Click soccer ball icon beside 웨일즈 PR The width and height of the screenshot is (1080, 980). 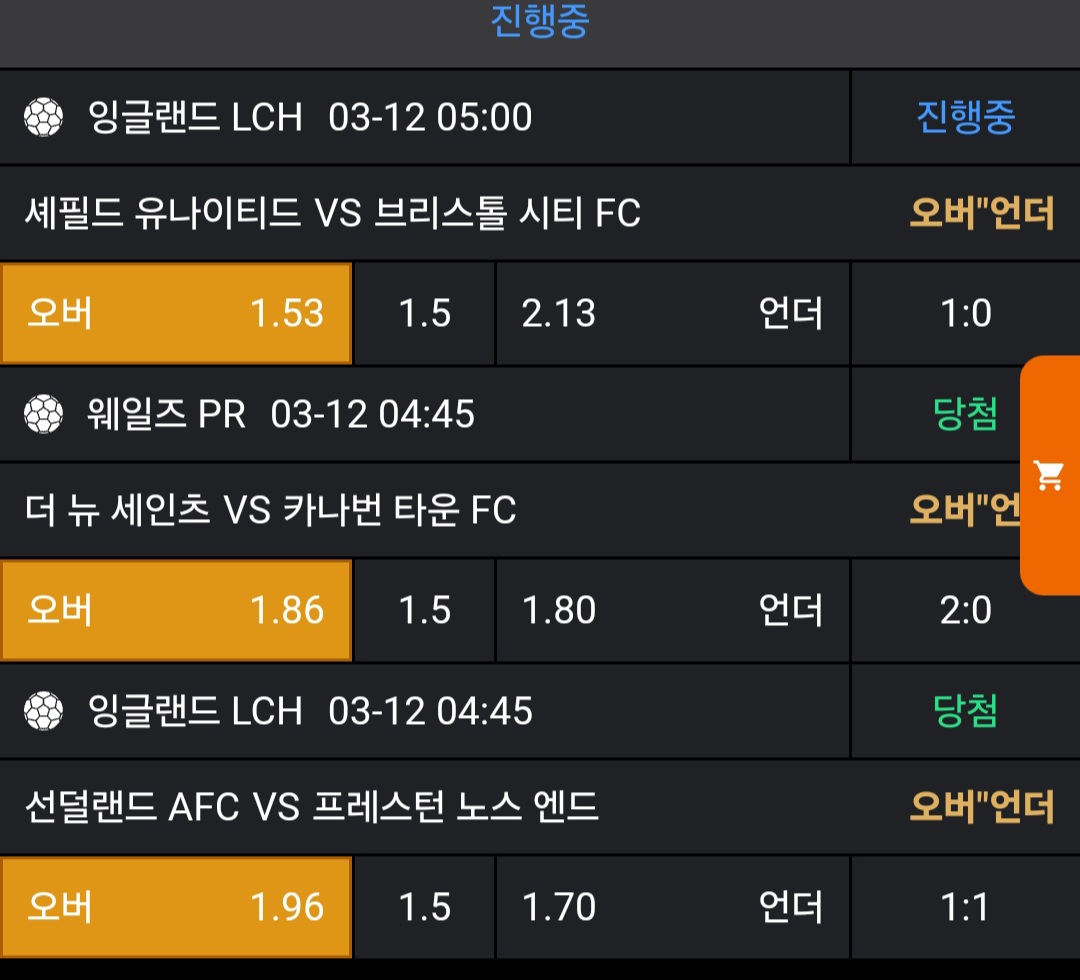point(43,414)
